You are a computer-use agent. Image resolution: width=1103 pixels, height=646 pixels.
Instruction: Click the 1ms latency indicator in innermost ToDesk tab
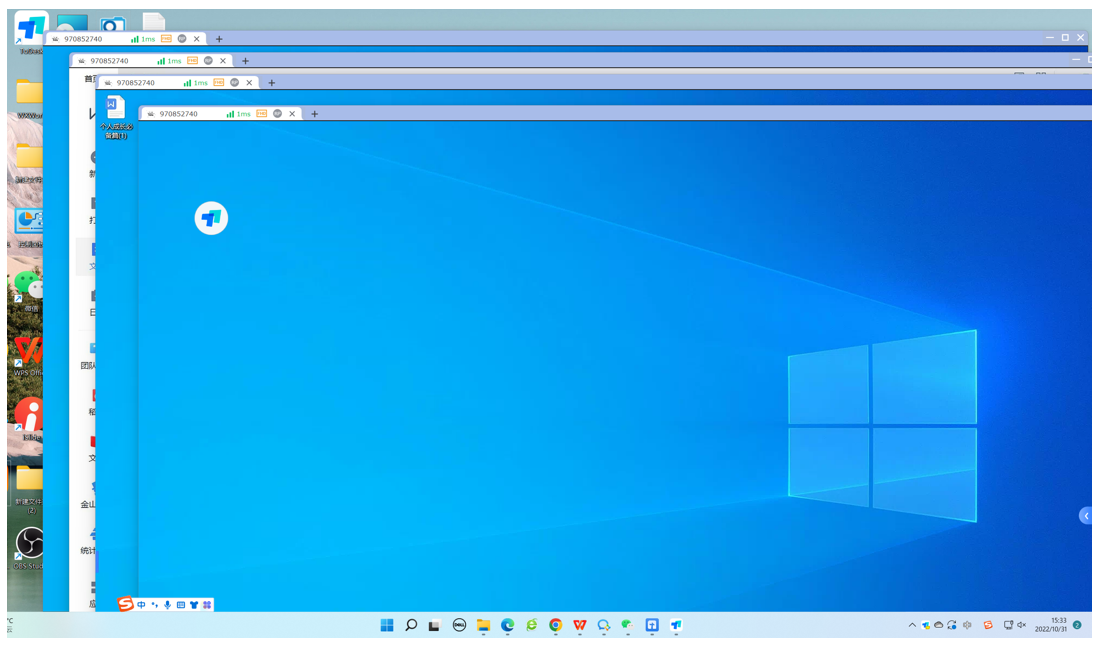(x=238, y=114)
